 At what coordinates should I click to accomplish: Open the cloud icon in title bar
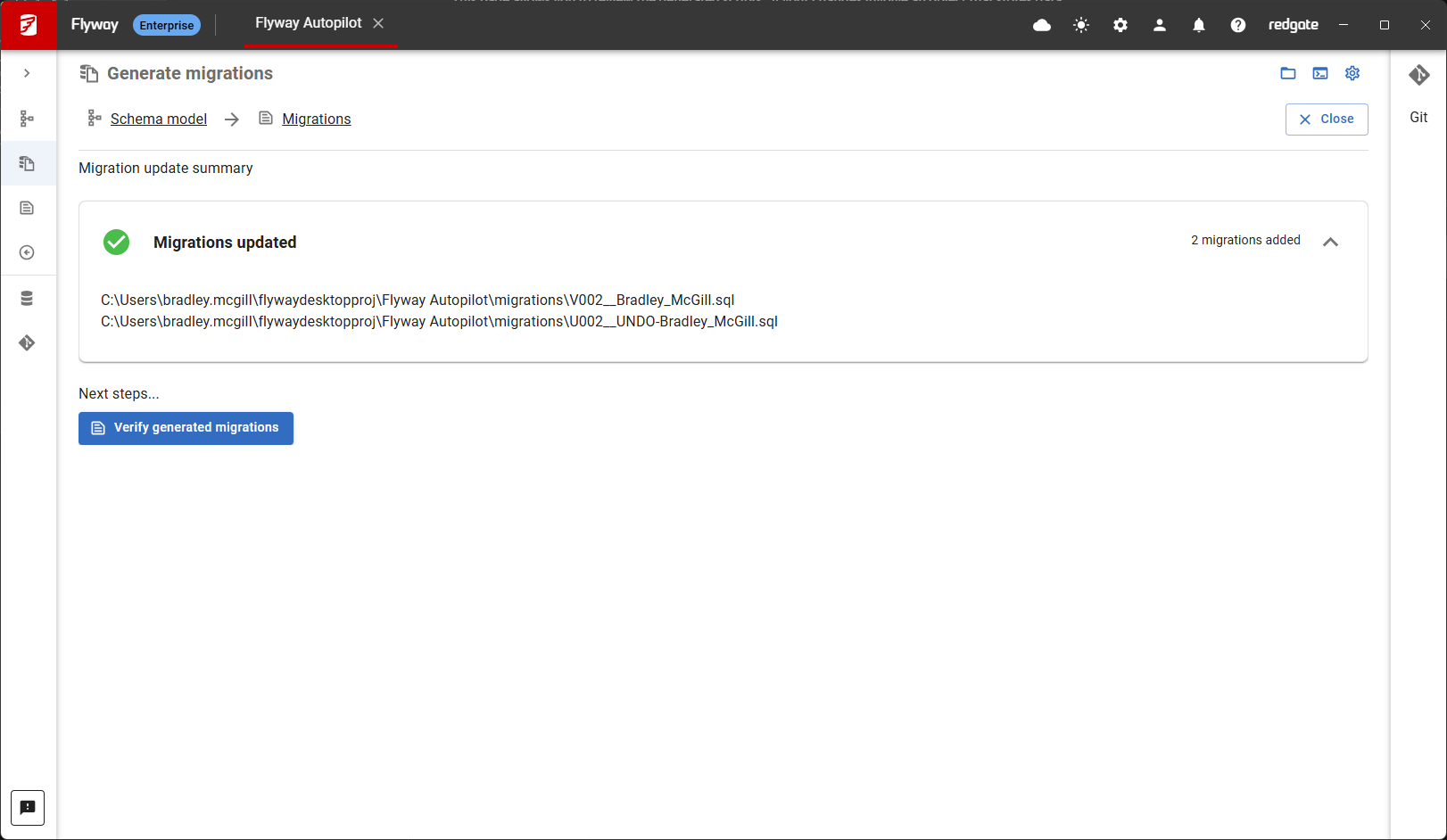tap(1042, 25)
